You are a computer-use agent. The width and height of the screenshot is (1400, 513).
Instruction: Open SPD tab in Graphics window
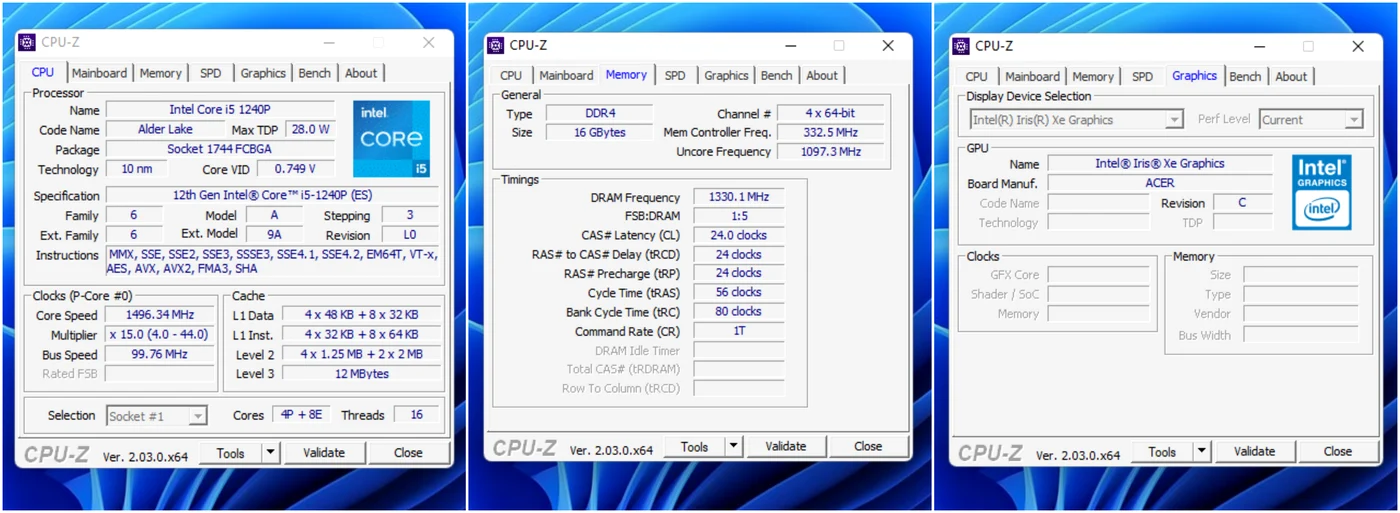1142,76
